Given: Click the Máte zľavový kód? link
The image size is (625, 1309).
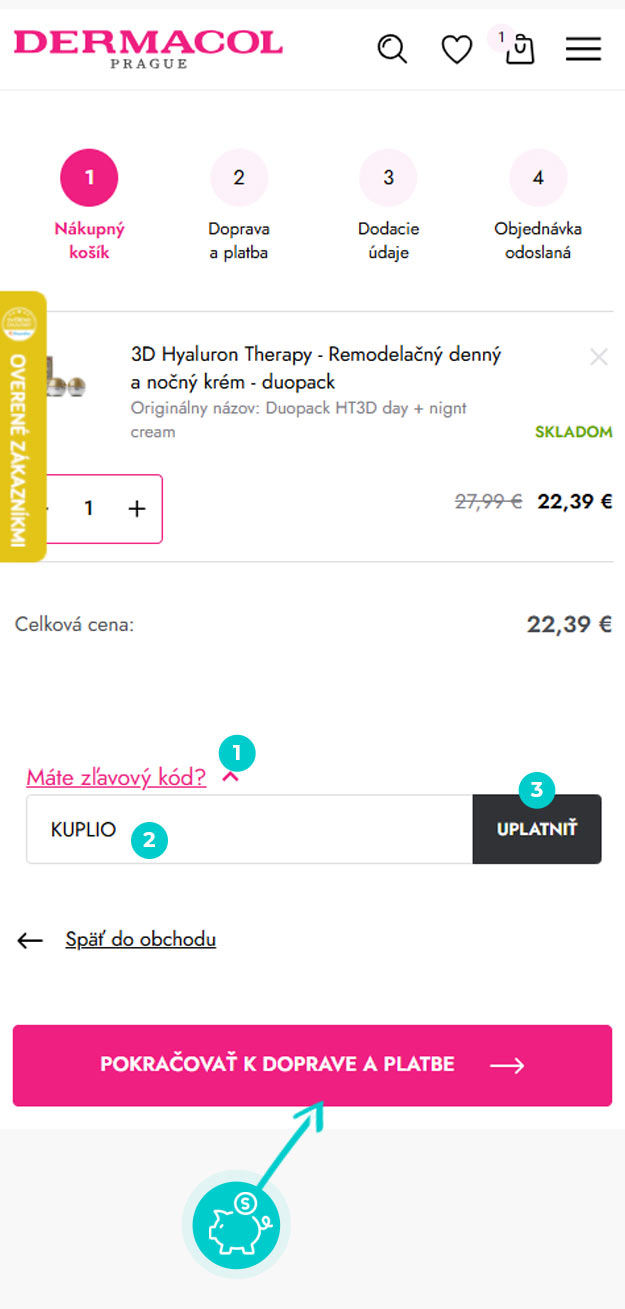Looking at the screenshot, I should (116, 777).
